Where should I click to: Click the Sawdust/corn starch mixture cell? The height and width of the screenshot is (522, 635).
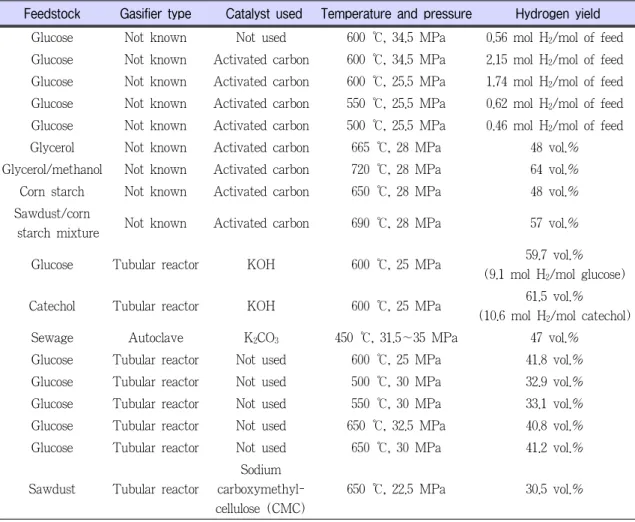pyautogui.click(x=55, y=223)
